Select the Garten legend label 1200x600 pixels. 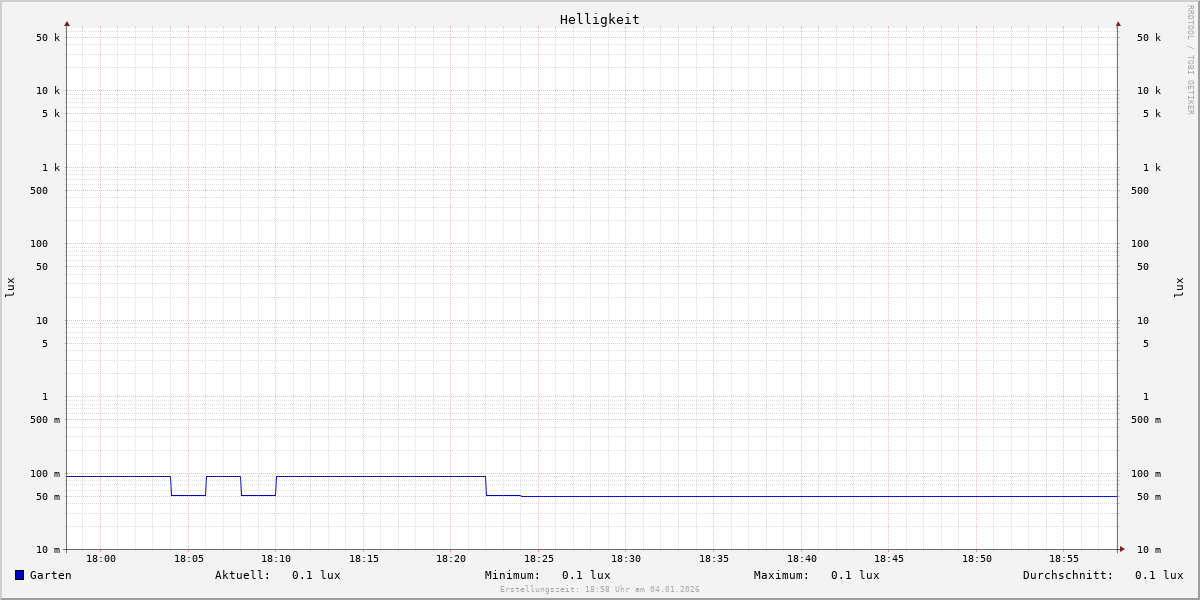coord(51,575)
